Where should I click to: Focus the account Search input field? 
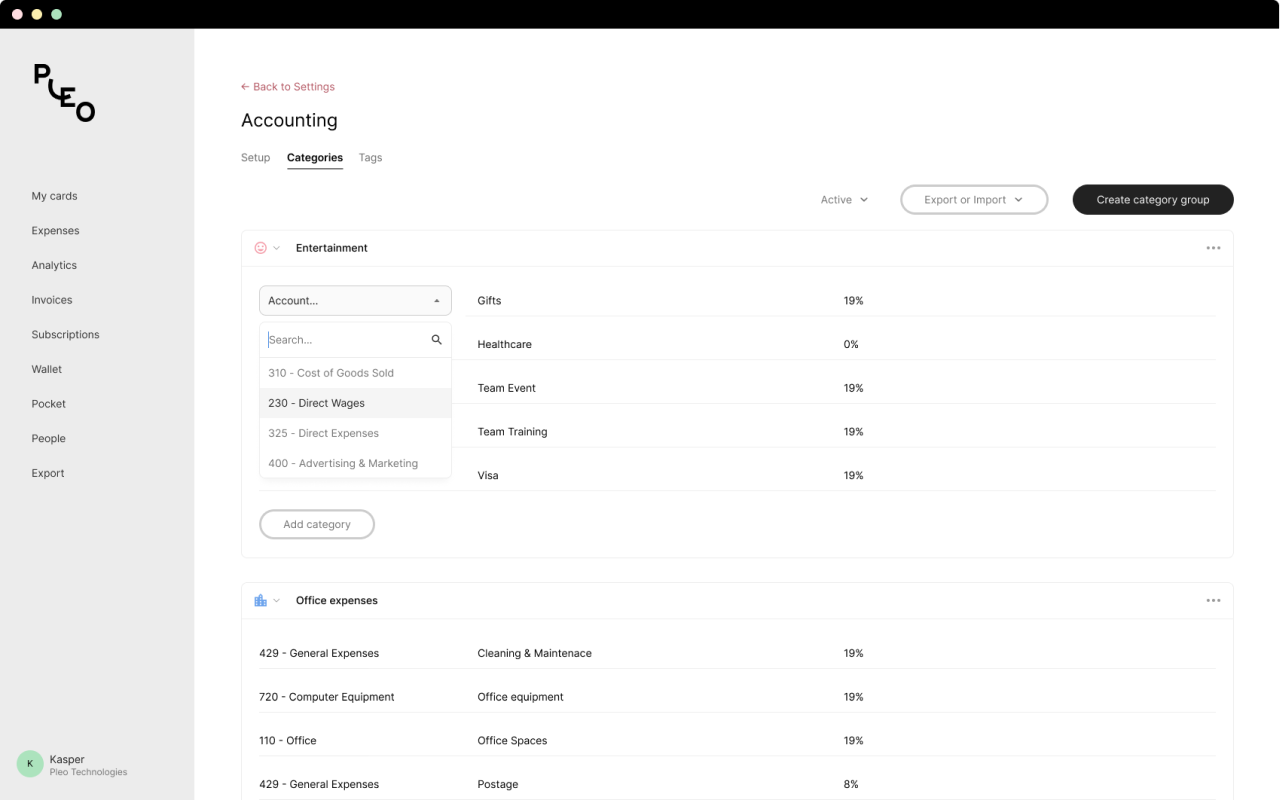345,340
